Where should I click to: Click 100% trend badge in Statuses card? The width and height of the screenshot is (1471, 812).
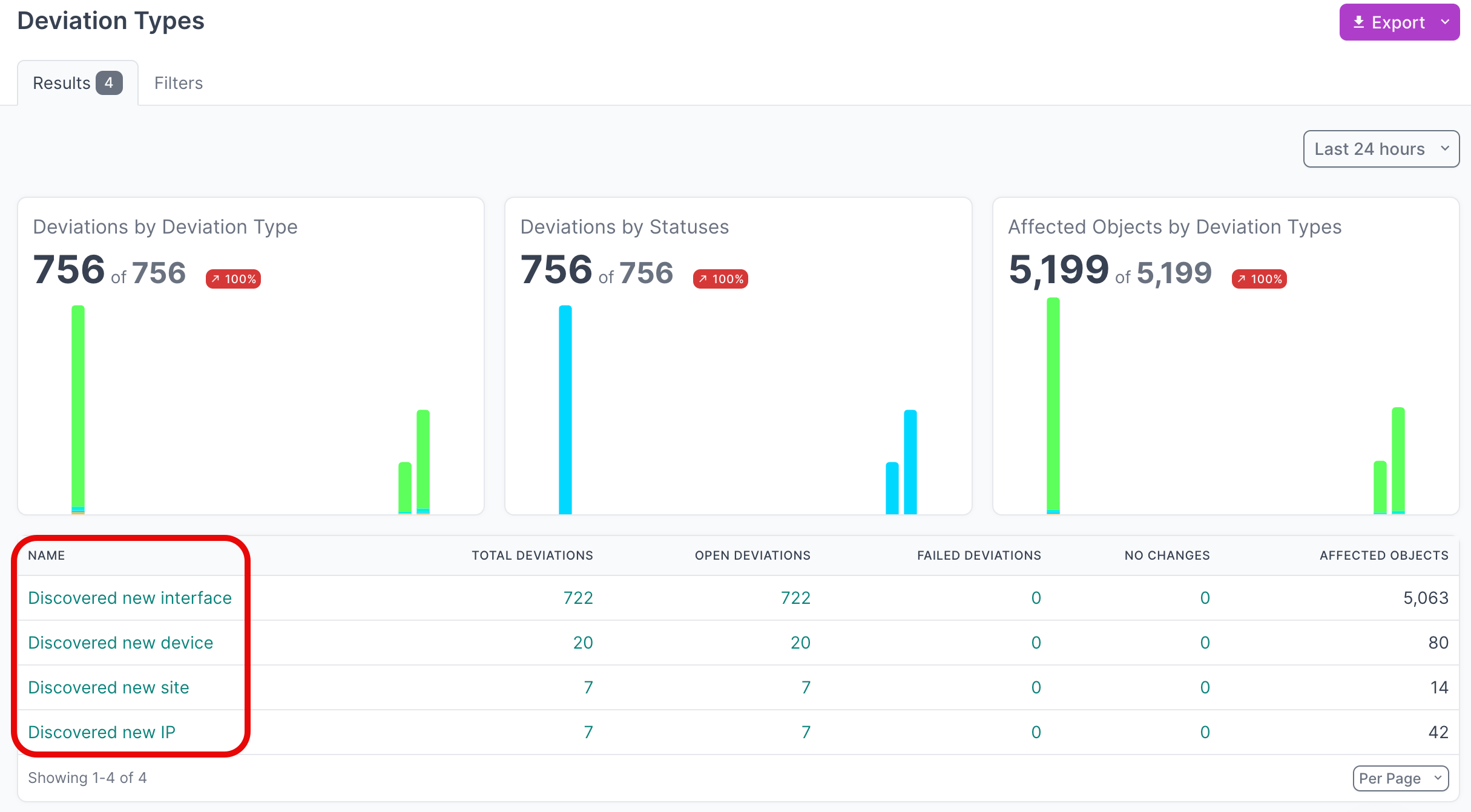pyautogui.click(x=720, y=279)
